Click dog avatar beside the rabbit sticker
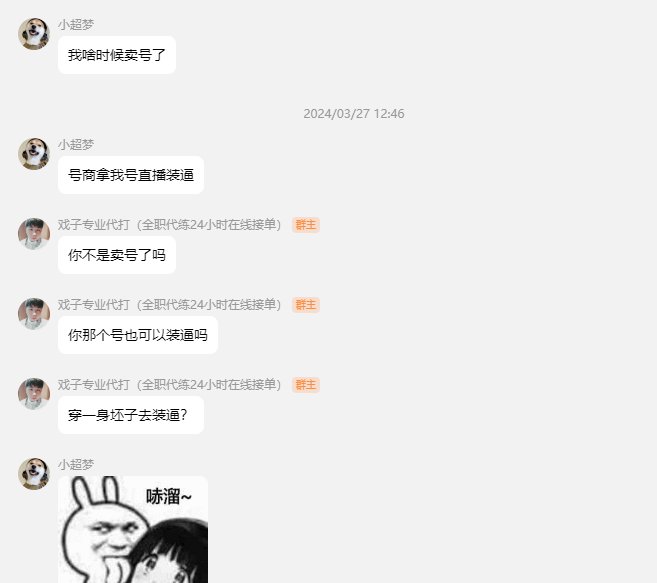 tap(34, 474)
